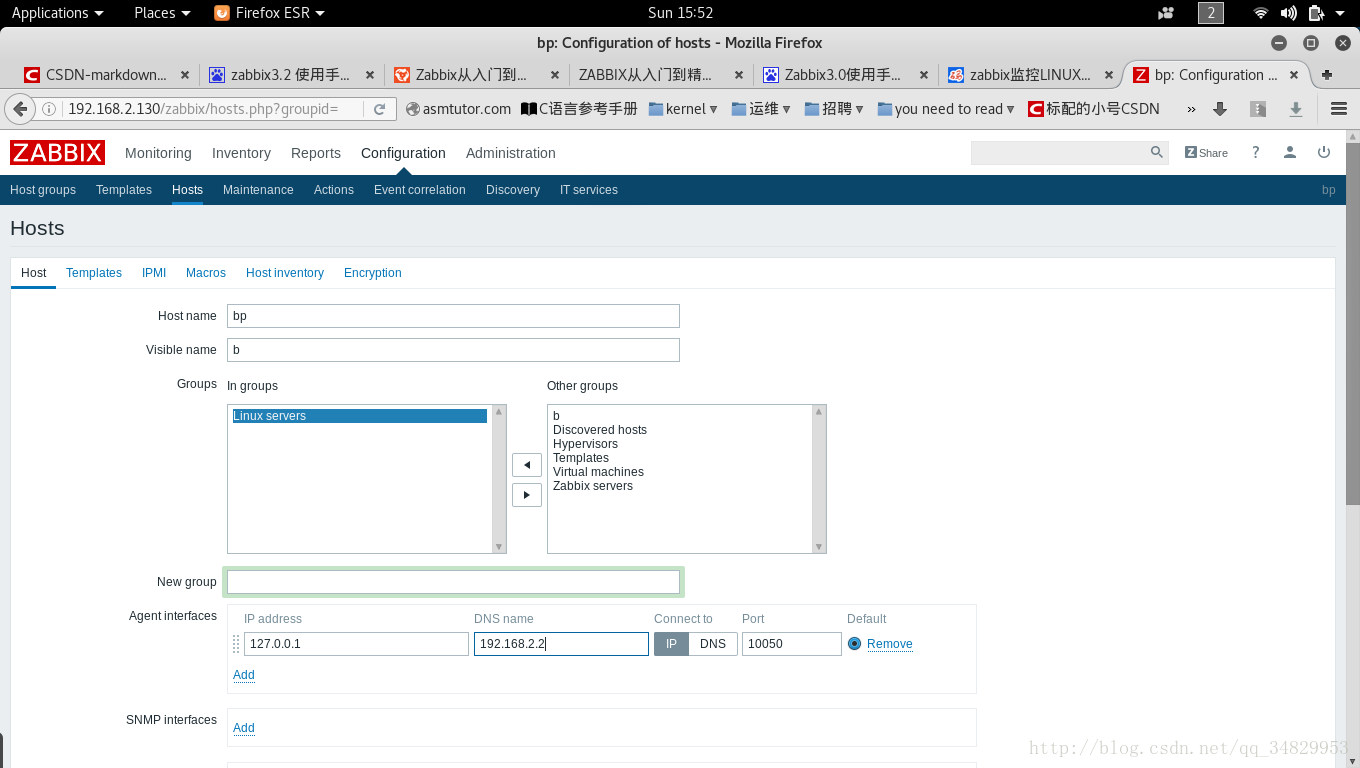Click the Wi-Fi status icon

pos(1261,13)
